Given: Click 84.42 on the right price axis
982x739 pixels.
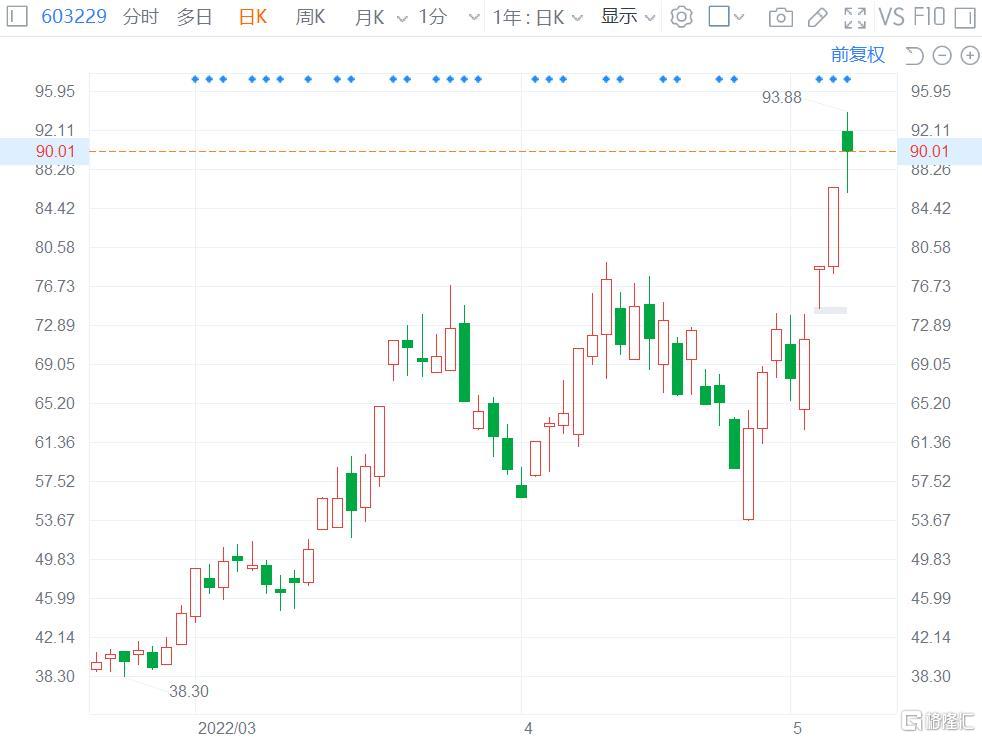Looking at the screenshot, I should click(x=931, y=208).
